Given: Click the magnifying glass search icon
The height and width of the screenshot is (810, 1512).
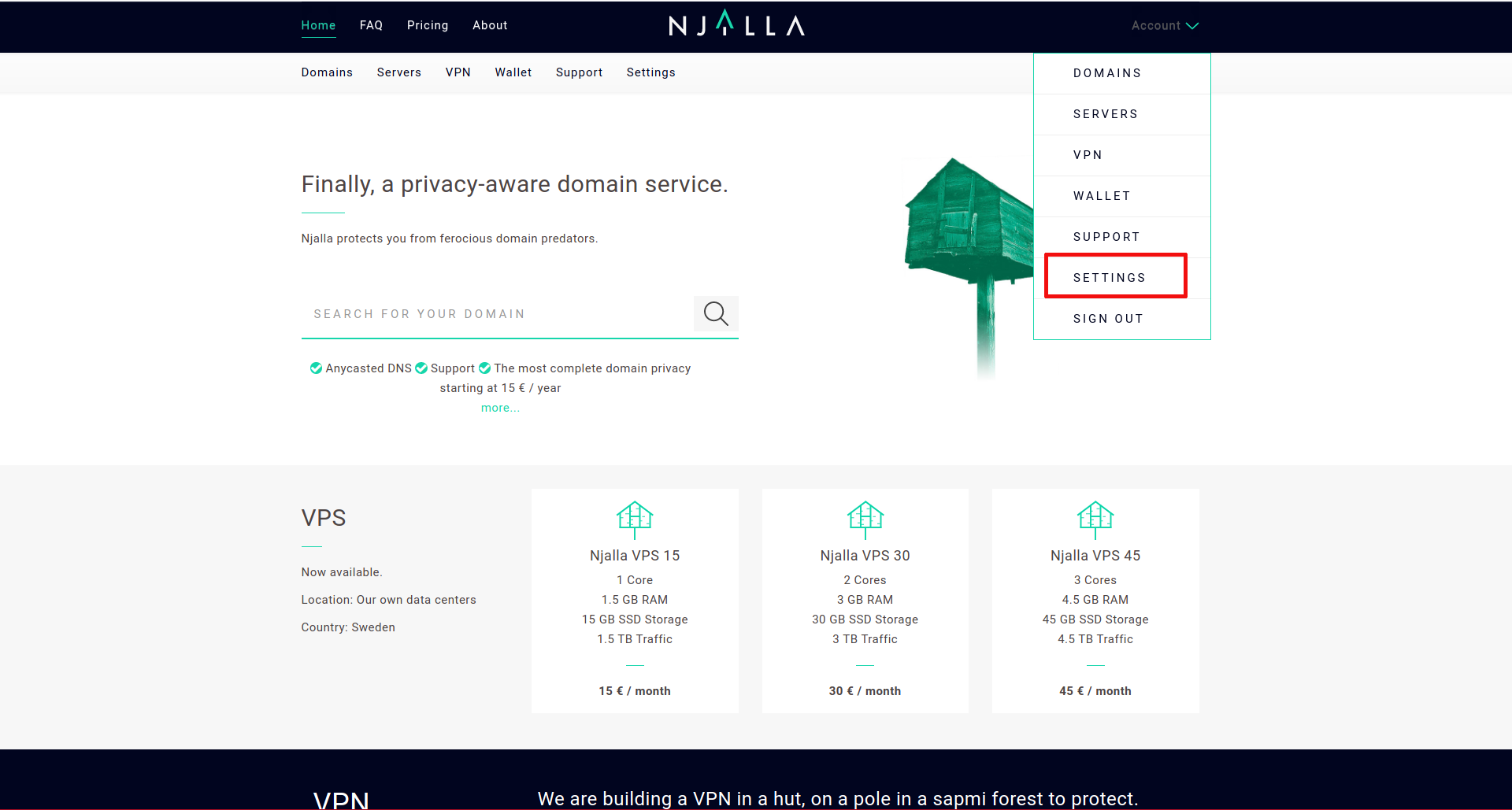Looking at the screenshot, I should 715,313.
